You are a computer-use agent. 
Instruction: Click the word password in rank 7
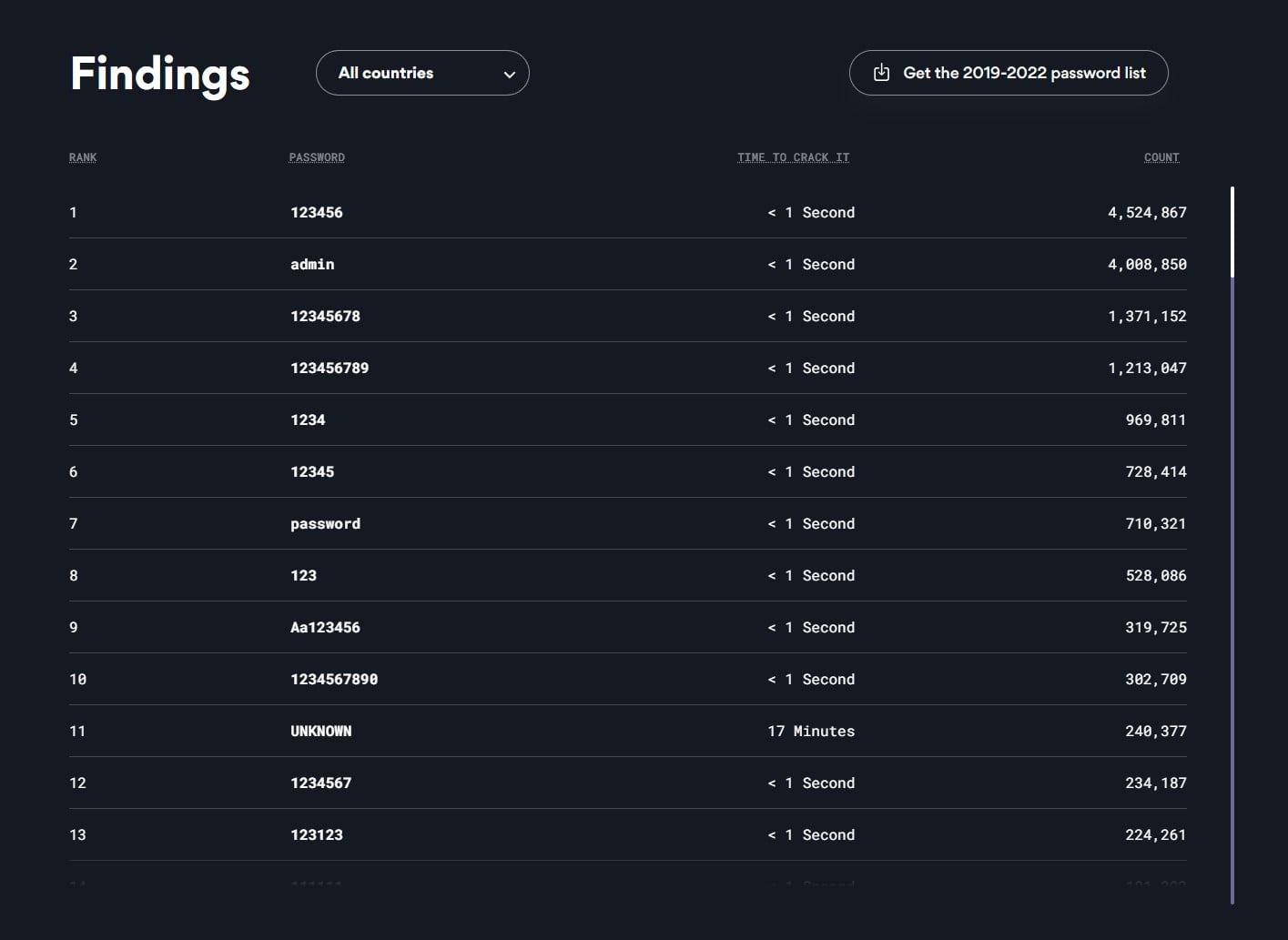325,524
